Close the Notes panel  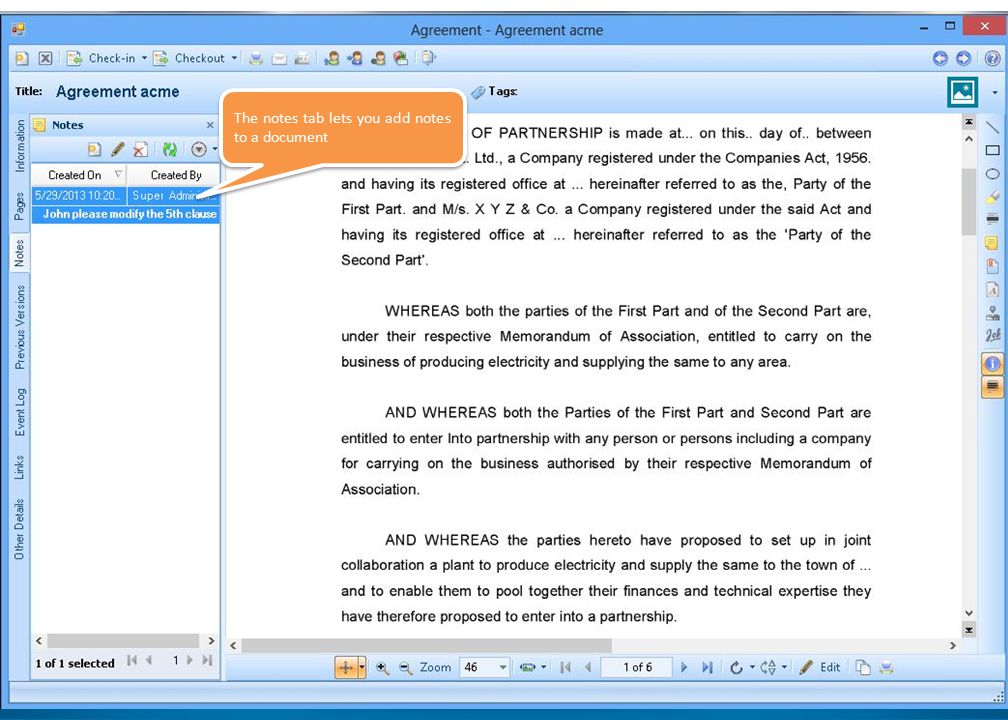point(210,125)
